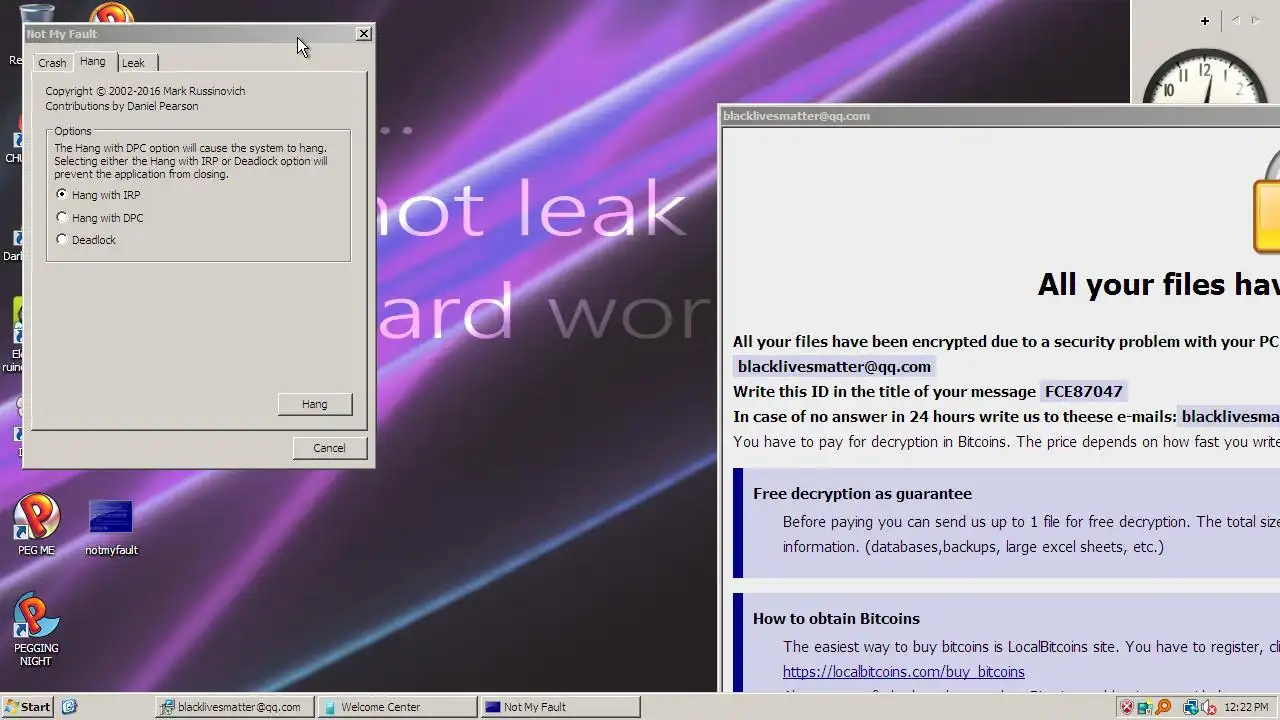Open the notmyfault desktop icon

point(111,527)
